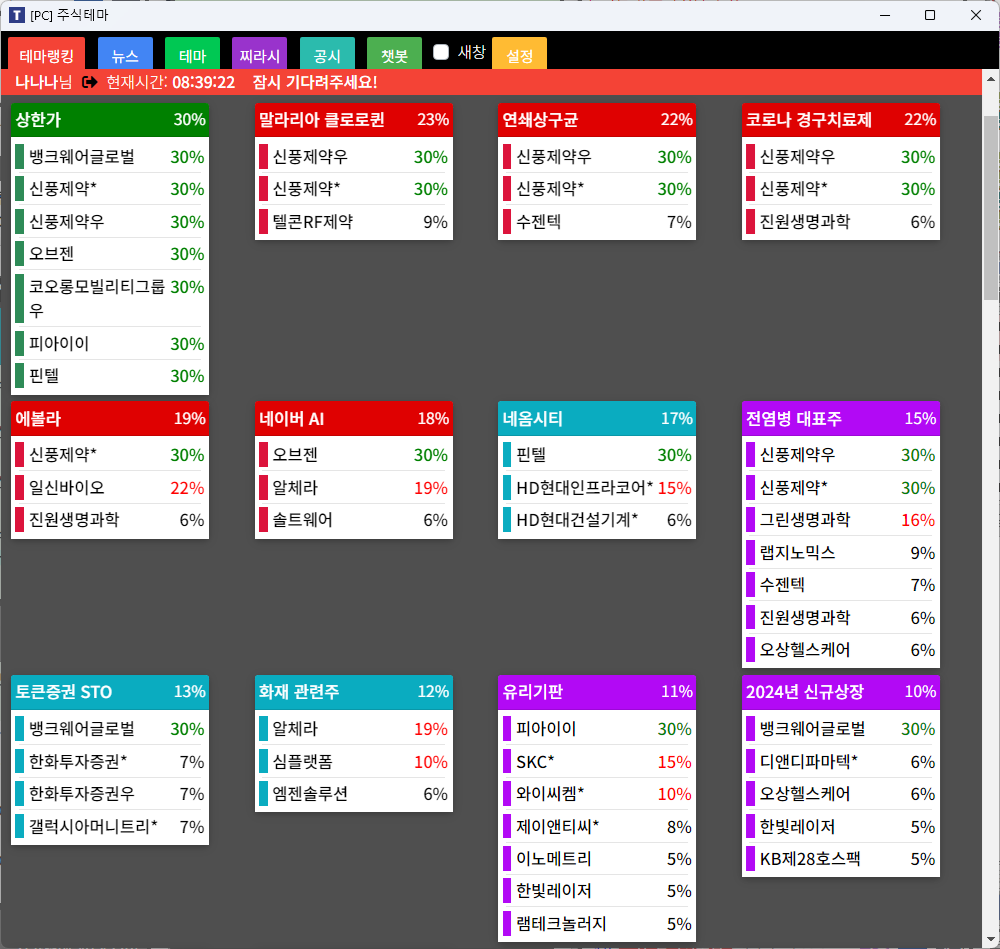
Task: Open the 공시 tab
Action: click(327, 54)
